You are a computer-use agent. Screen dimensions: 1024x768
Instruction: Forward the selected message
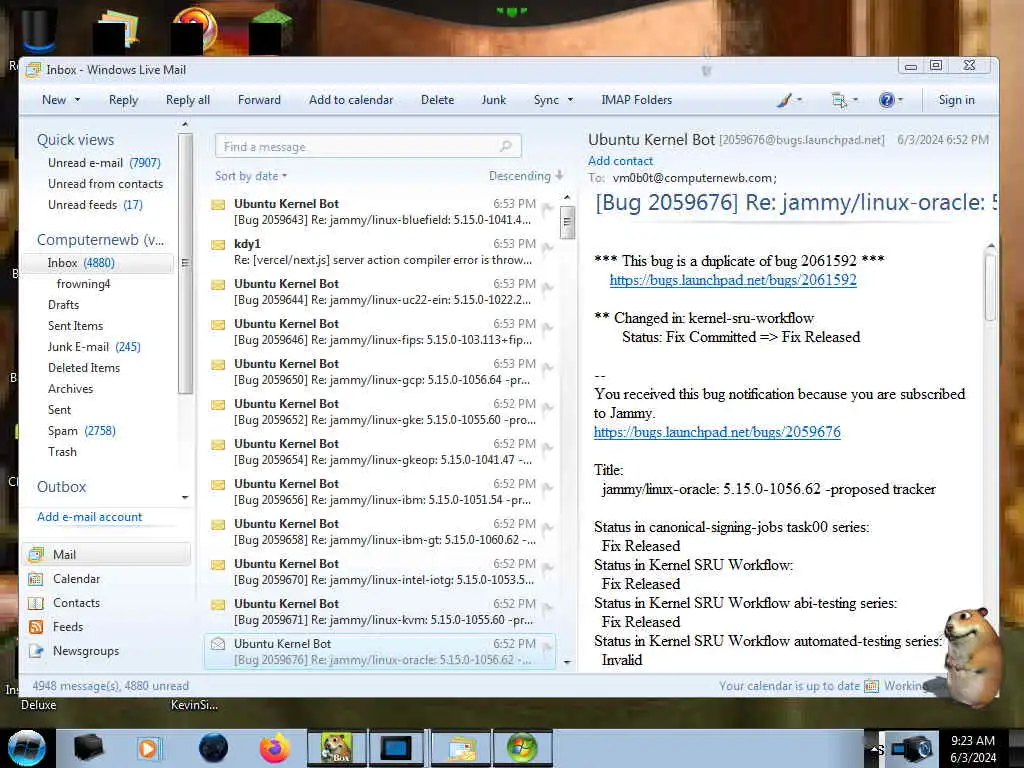[x=259, y=100]
